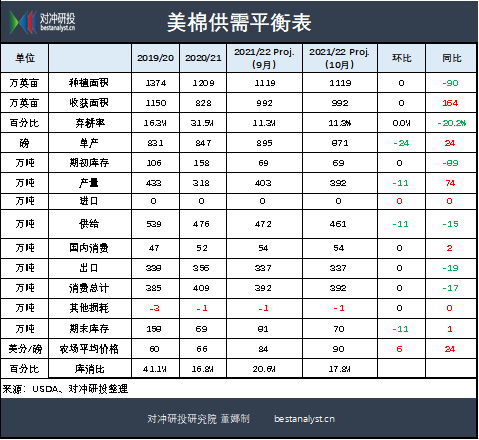Click the red 164 同比 value
Viewport: 479px width, 440px height.
click(450, 103)
